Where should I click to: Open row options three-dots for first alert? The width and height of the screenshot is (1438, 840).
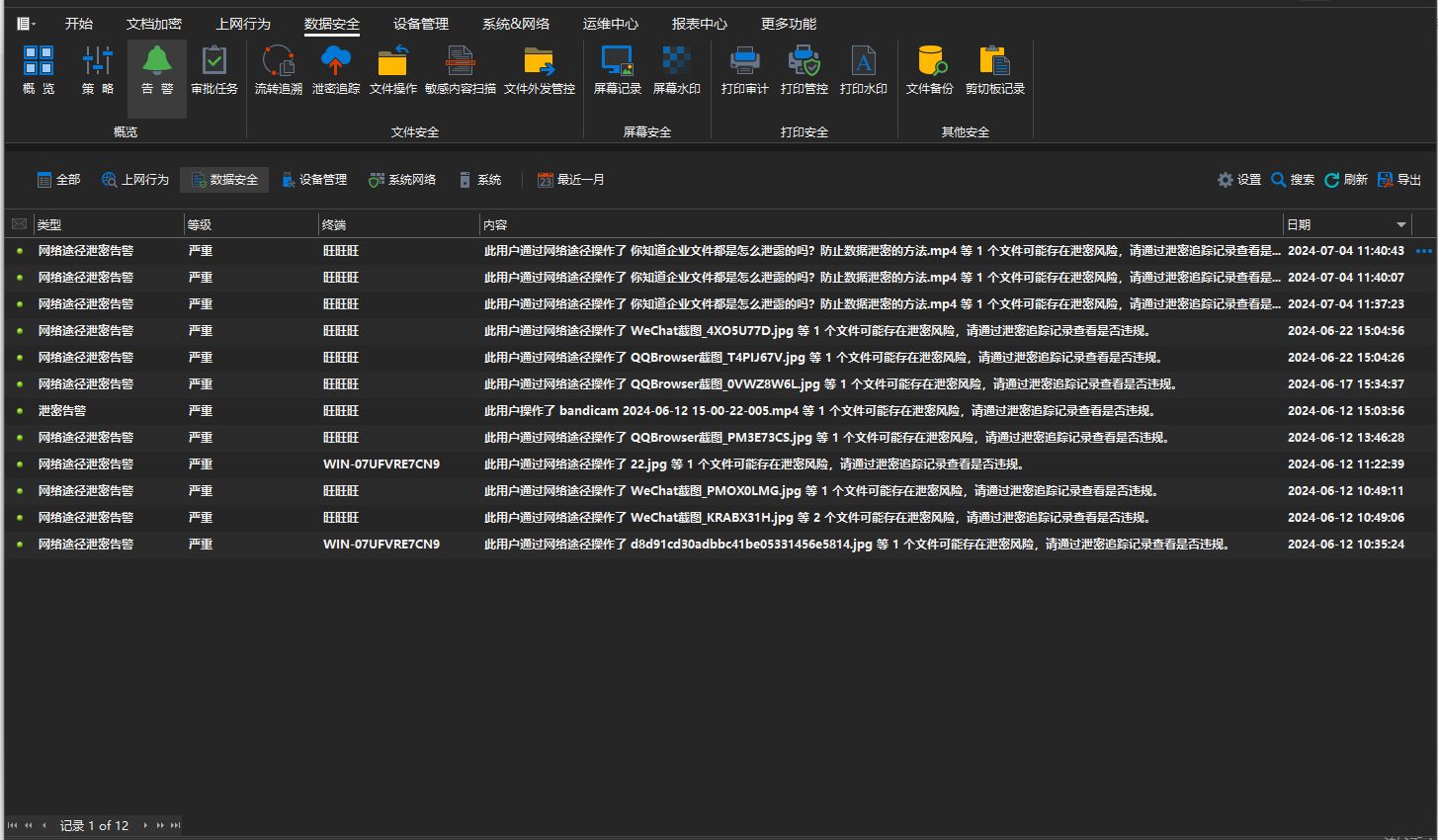(x=1424, y=251)
